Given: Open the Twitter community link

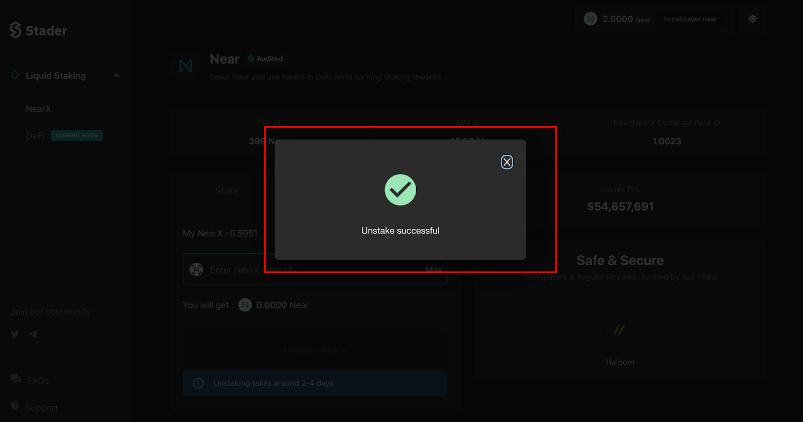Looking at the screenshot, I should [x=15, y=334].
